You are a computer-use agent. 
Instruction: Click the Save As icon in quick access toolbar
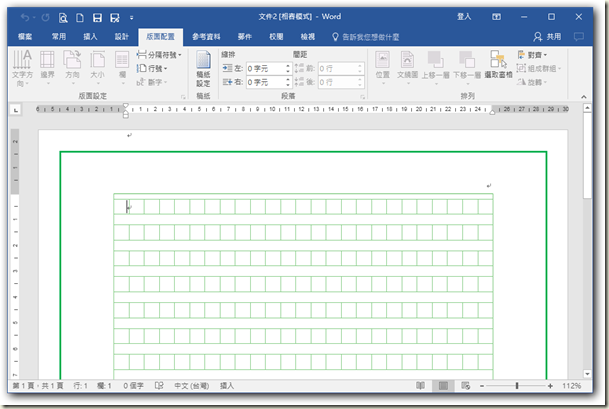pyautogui.click(x=115, y=17)
